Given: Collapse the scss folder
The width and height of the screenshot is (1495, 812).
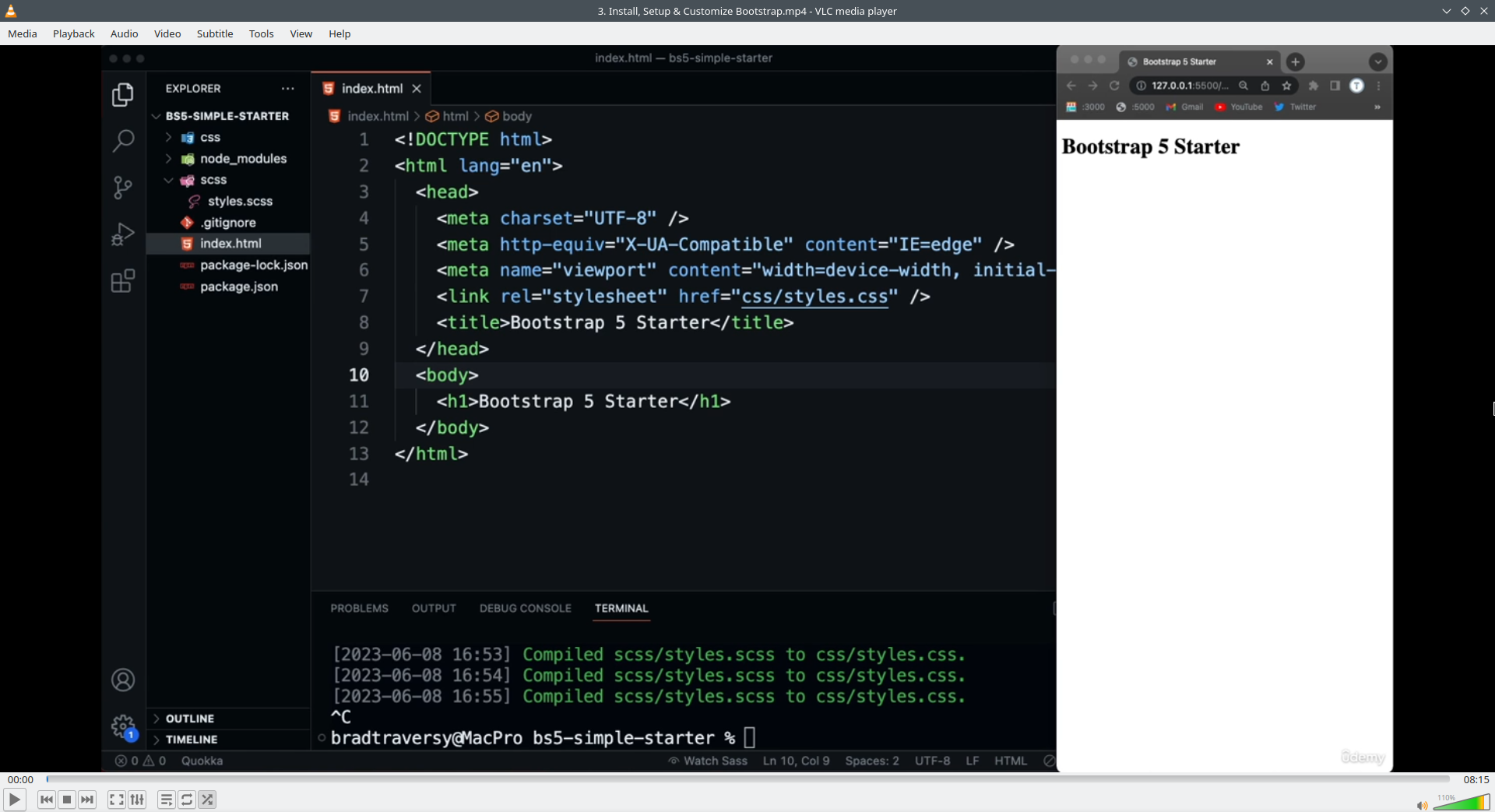Looking at the screenshot, I should tap(168, 180).
